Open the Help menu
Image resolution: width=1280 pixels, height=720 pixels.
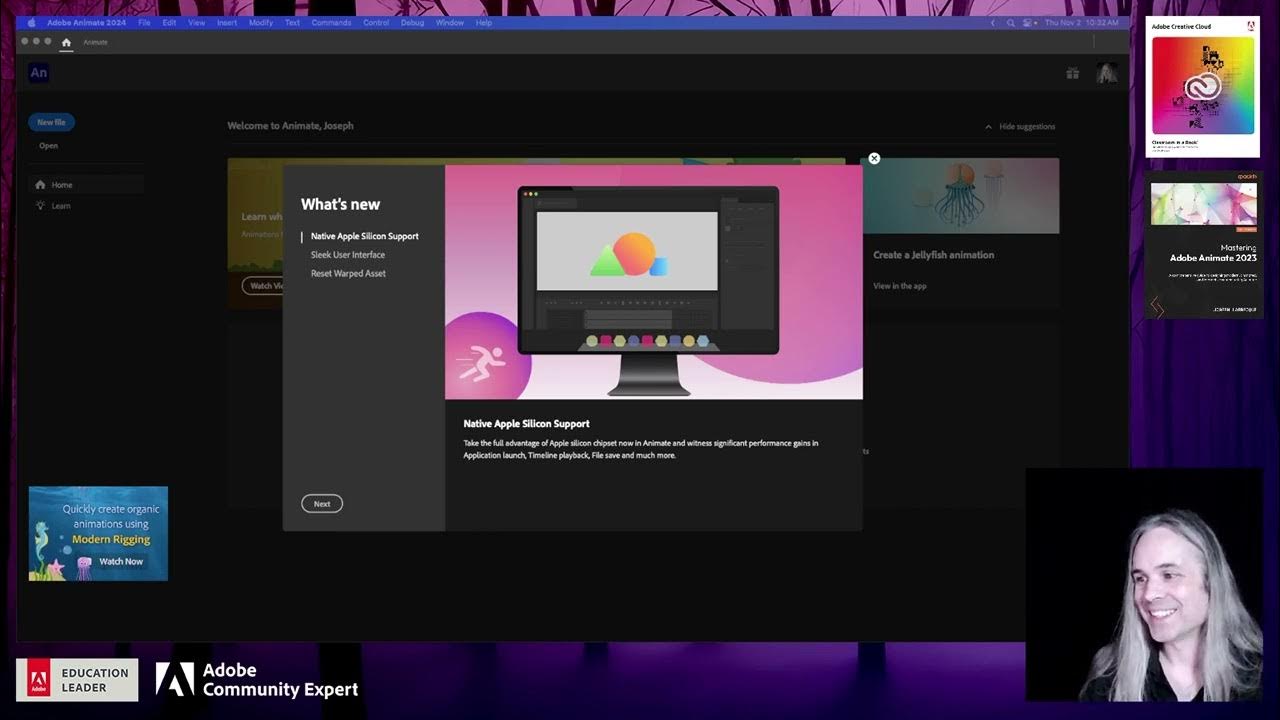484,22
